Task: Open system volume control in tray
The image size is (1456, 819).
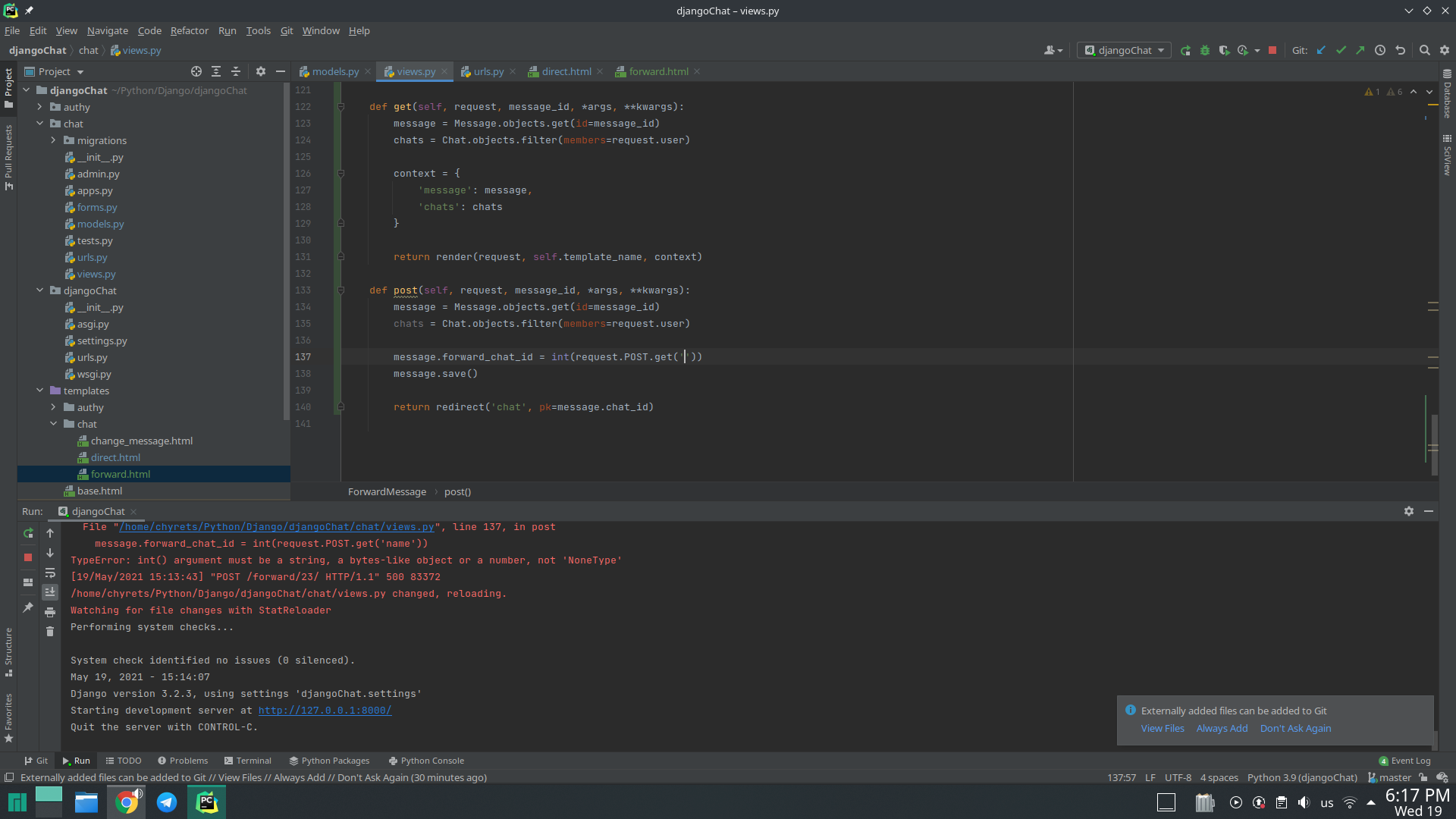Action: coord(1304,802)
